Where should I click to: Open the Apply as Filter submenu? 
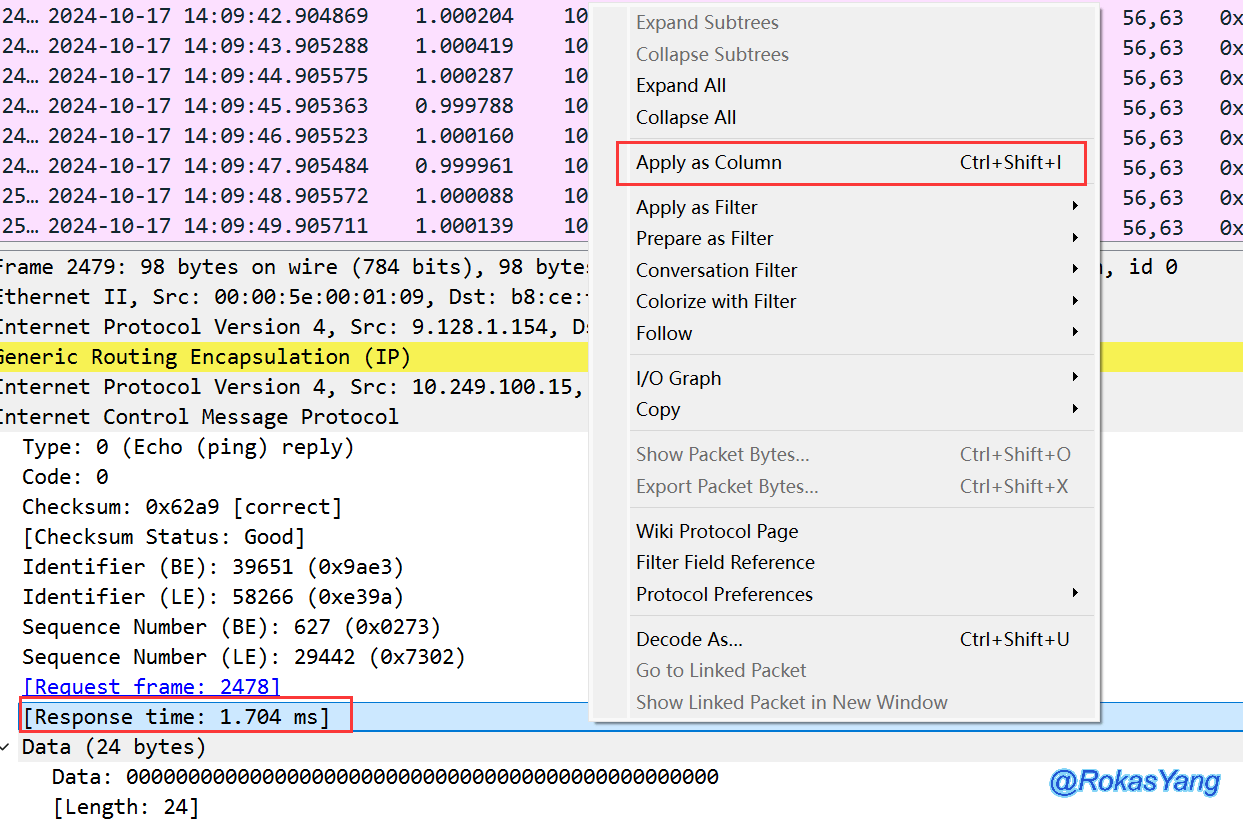click(697, 208)
